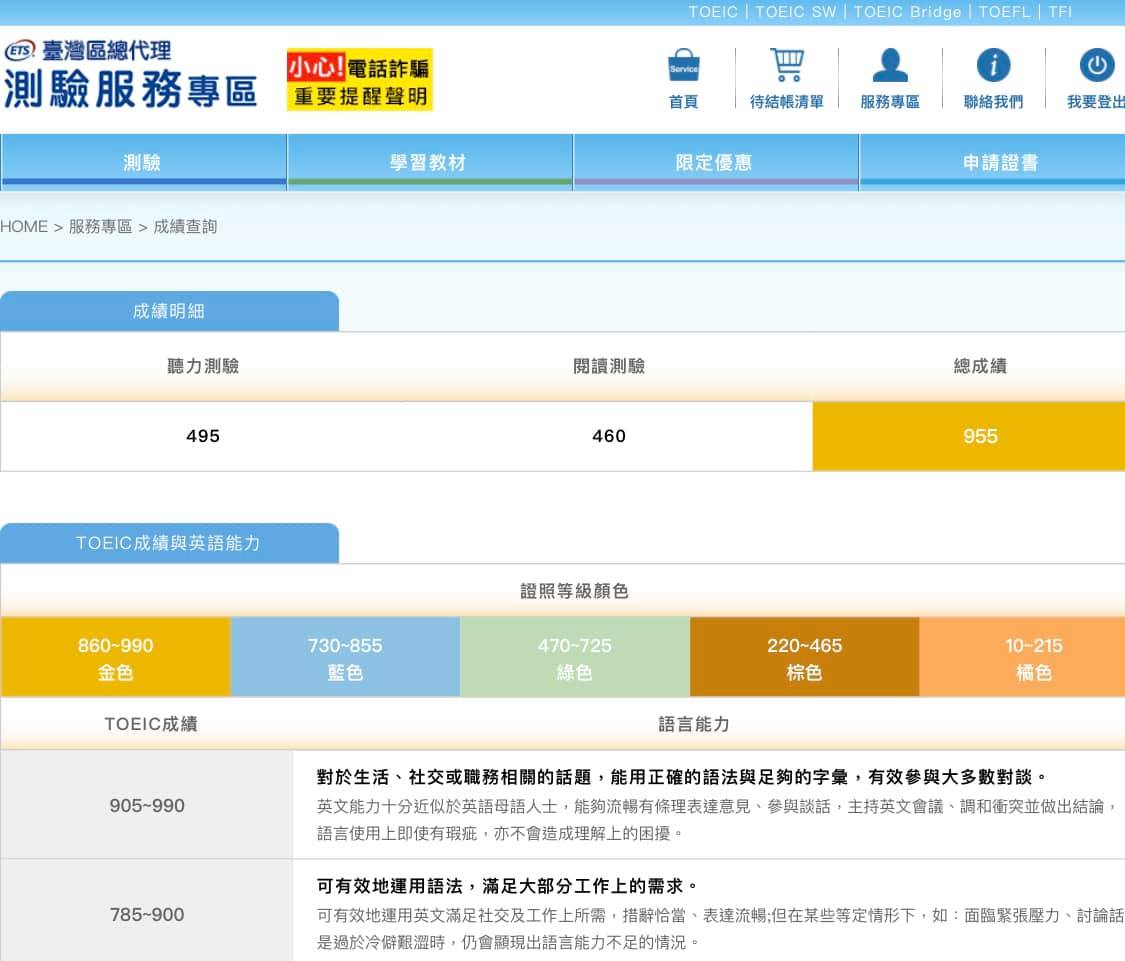This screenshot has height=961, width=1125.
Task: Go to TOEFL link in top bar
Action: click(1004, 11)
